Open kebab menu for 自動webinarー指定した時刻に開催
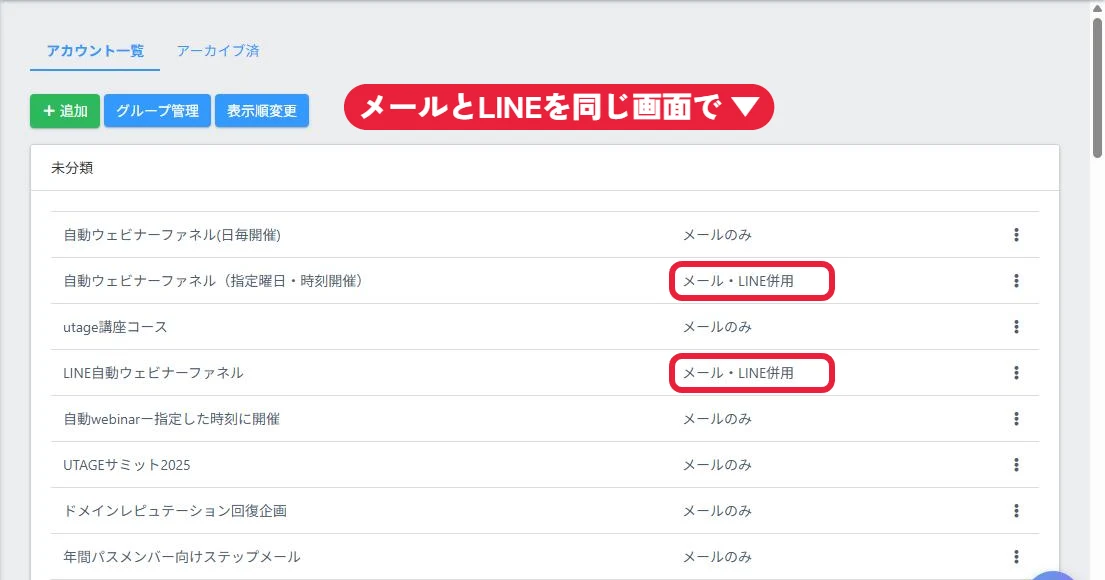Screen dimensions: 1105x580 click(x=1016, y=419)
